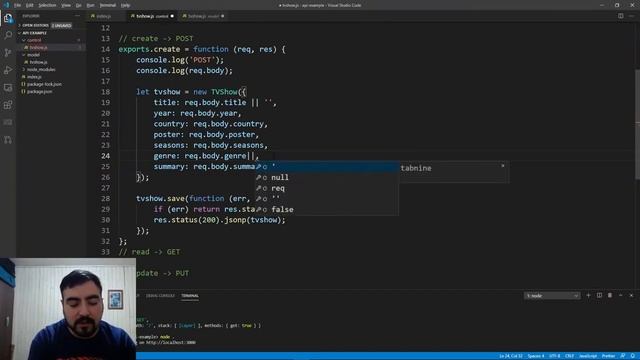Open the terminal selector dropdown showing node
640x360 pixels.
point(552,296)
